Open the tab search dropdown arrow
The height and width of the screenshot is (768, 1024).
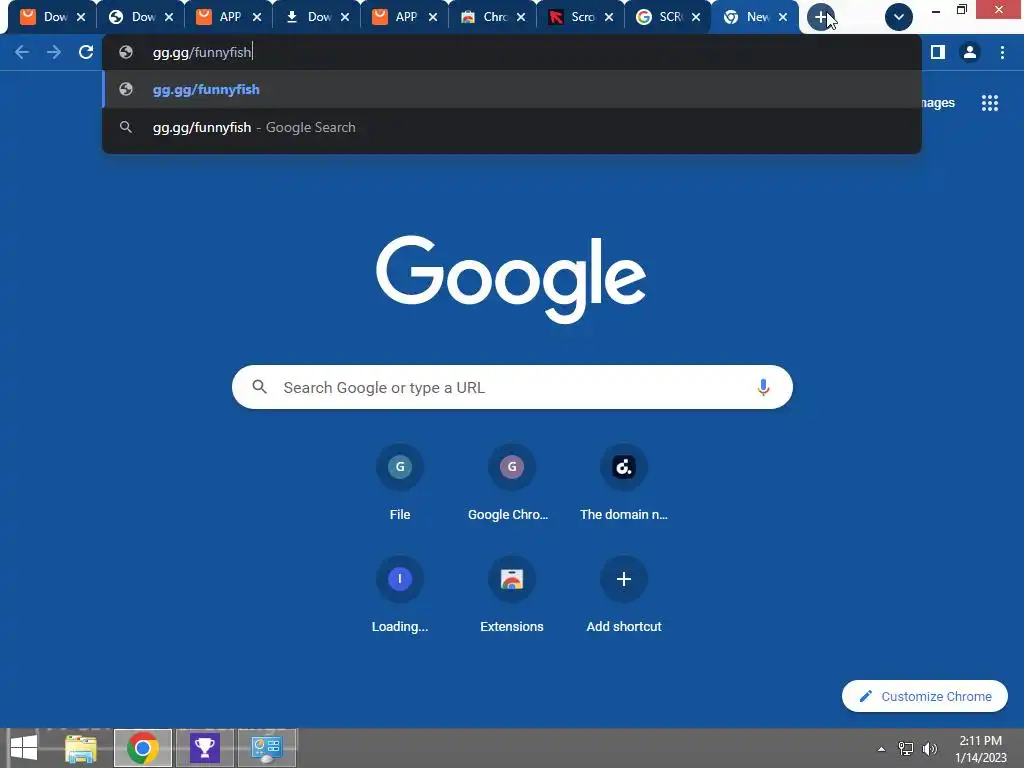coord(899,17)
